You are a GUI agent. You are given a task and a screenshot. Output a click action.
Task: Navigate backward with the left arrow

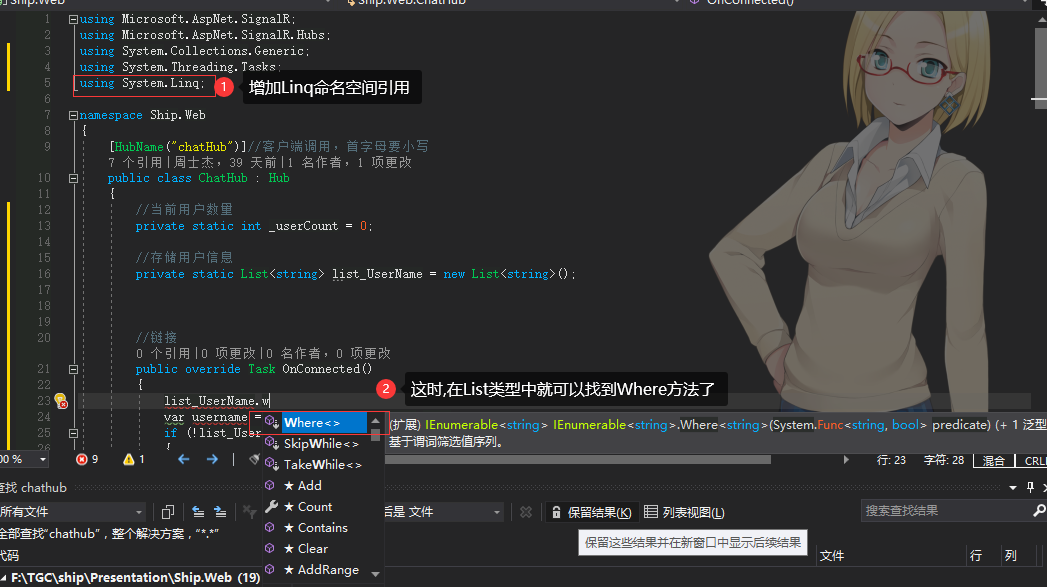point(184,459)
